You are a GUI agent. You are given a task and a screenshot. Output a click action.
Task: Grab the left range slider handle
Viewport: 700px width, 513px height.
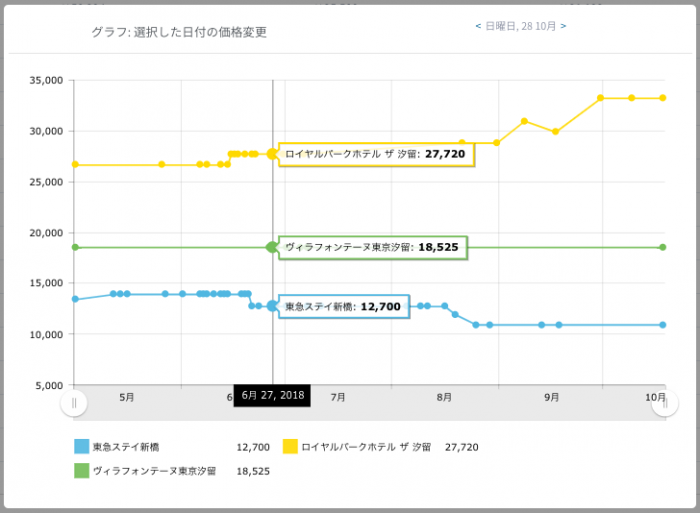coord(74,403)
